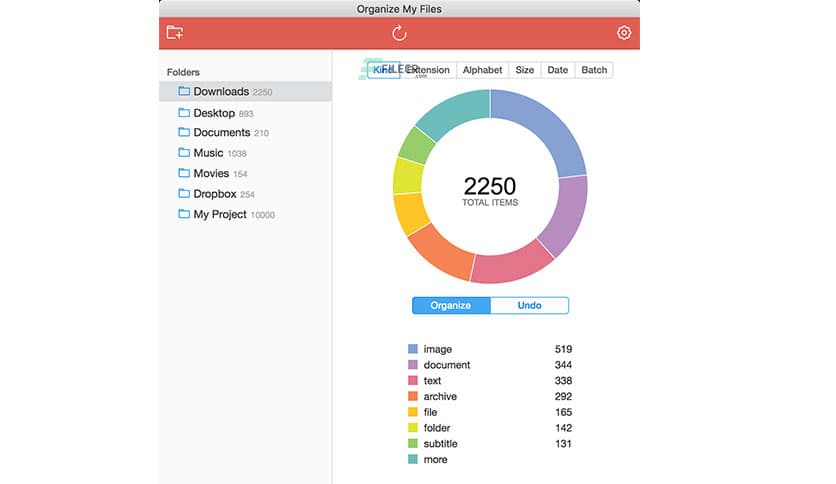Screen dimensions: 836x484
Task: Click the 2250 total items chart center
Action: [x=489, y=190]
